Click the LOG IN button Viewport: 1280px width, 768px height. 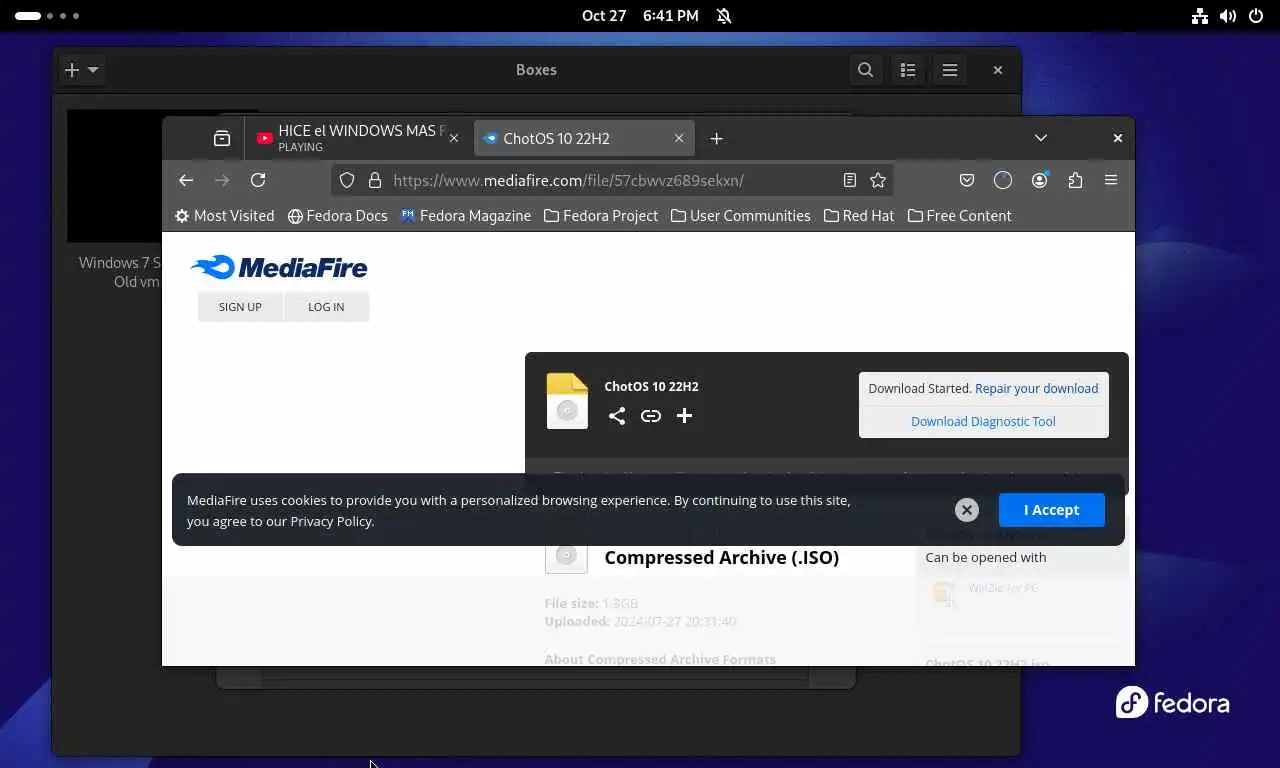tap(326, 307)
